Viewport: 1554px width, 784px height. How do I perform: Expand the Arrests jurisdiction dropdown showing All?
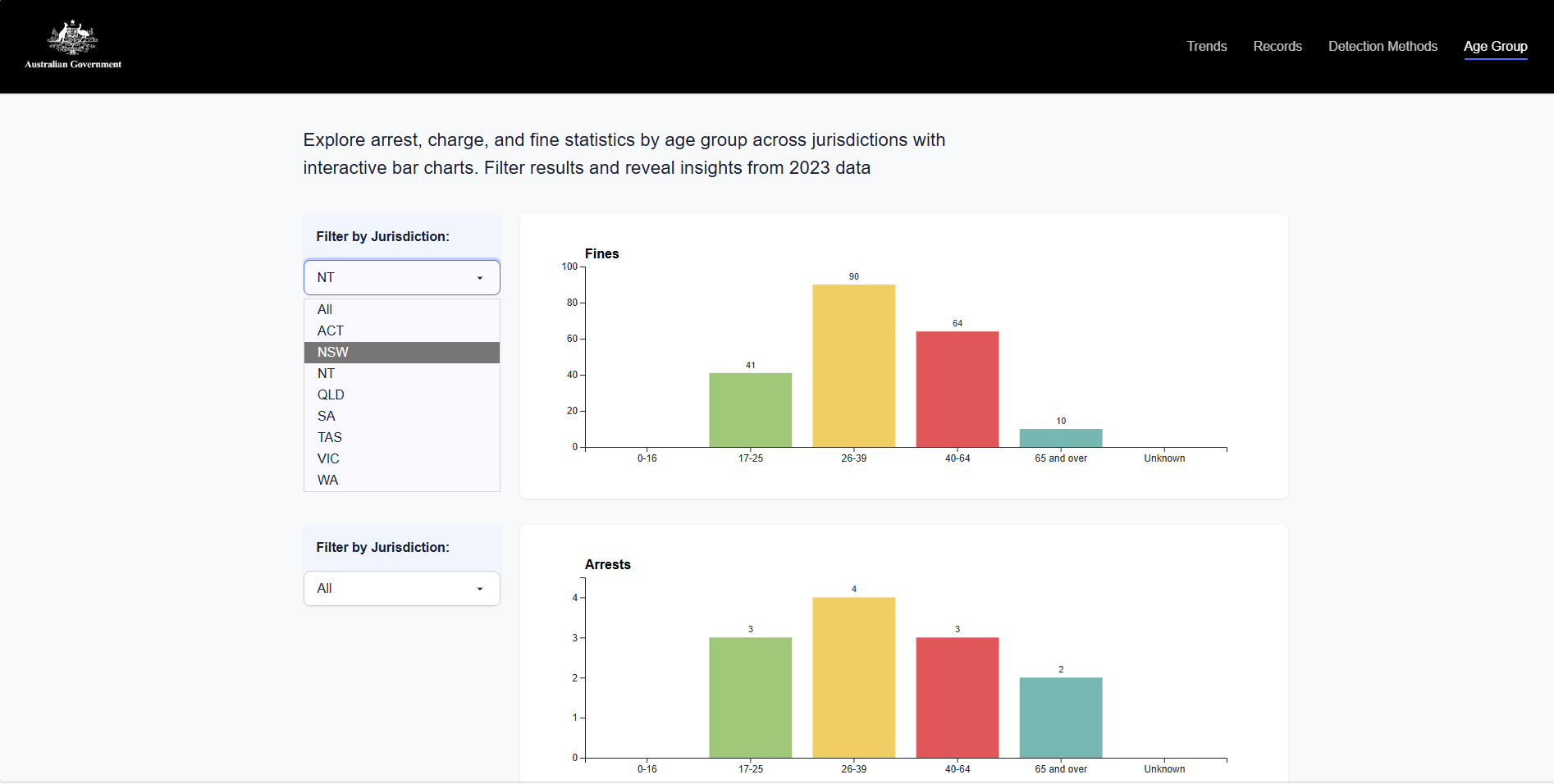[401, 588]
